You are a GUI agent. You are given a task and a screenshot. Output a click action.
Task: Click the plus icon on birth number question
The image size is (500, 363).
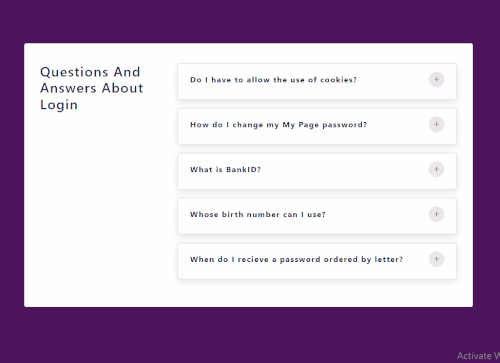(x=436, y=214)
